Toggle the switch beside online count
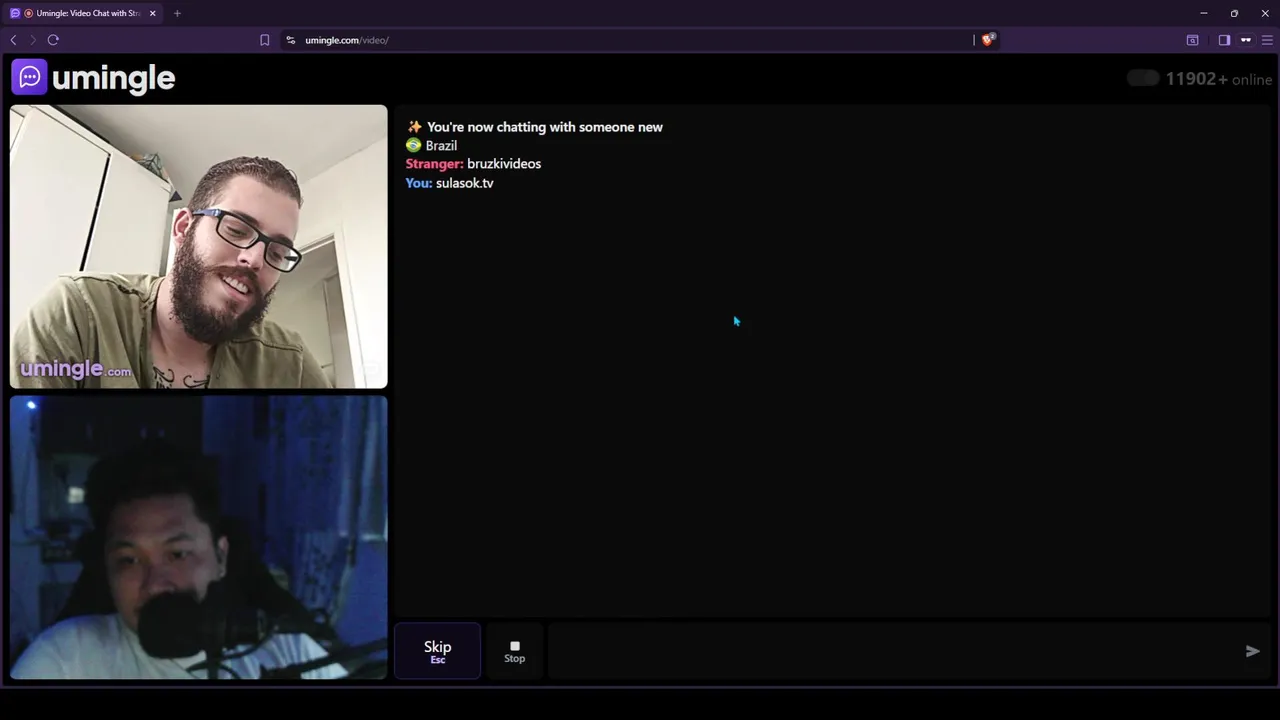Viewport: 1280px width, 720px height. tap(1142, 78)
